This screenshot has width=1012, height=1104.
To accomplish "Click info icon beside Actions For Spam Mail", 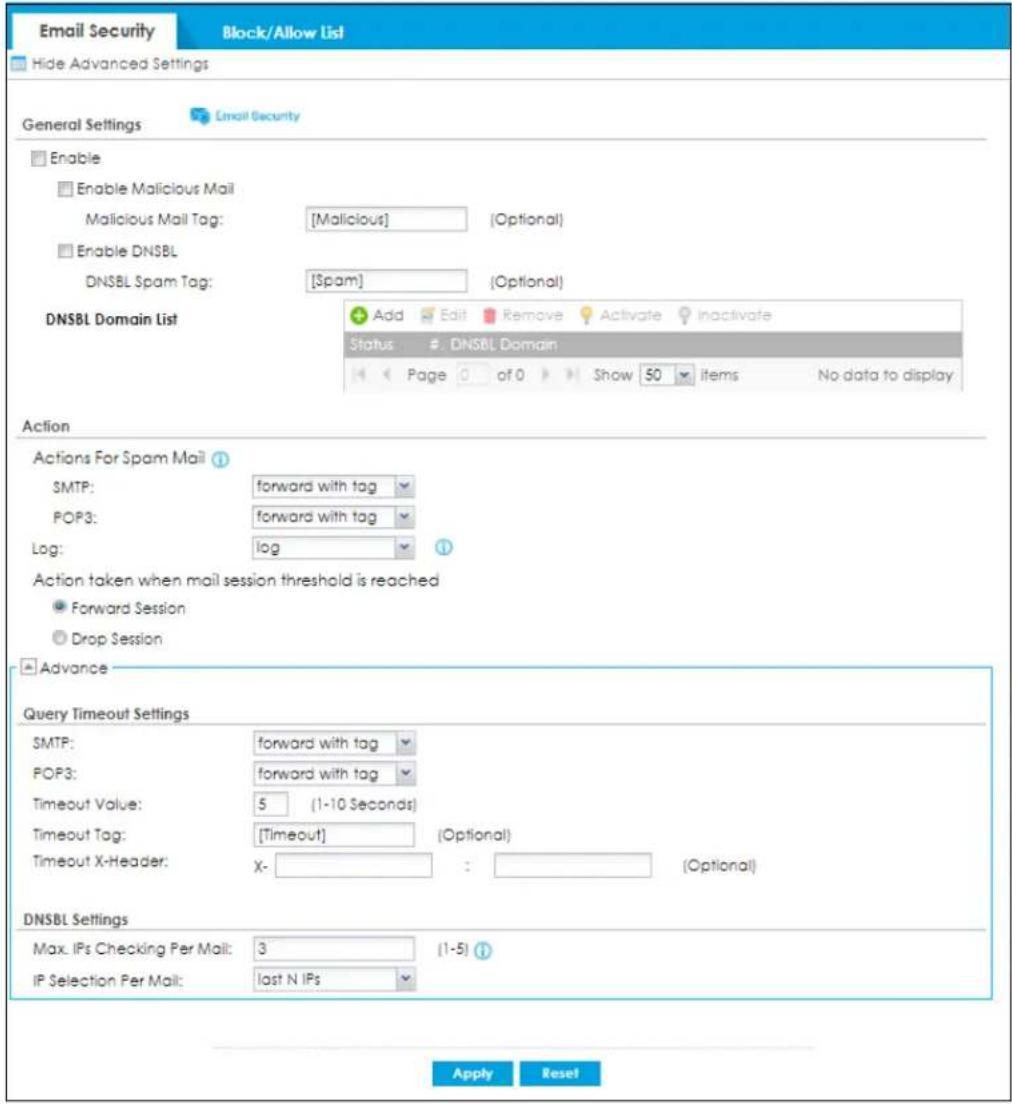I will click(220, 460).
